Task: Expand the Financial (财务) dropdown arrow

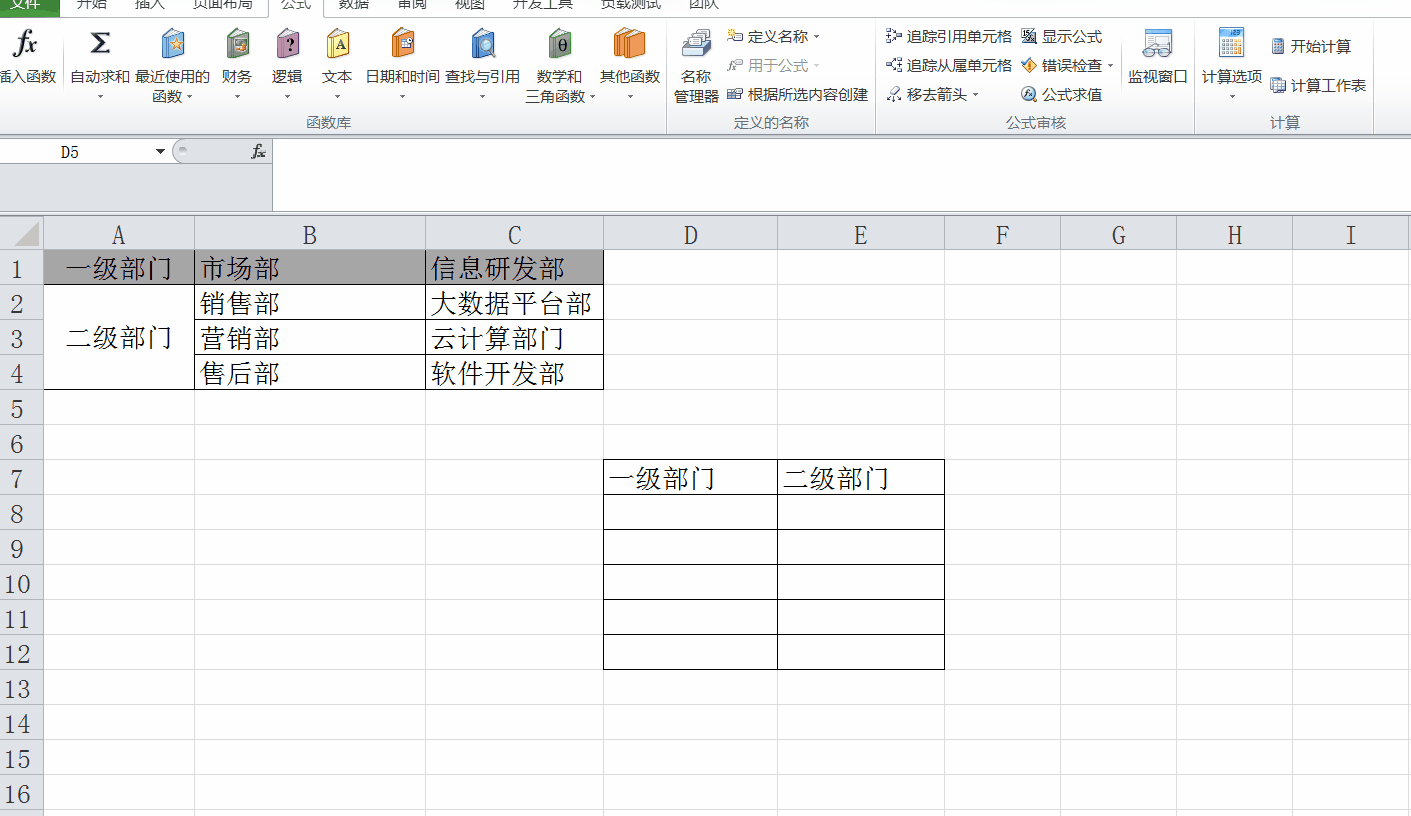Action: pos(237,97)
